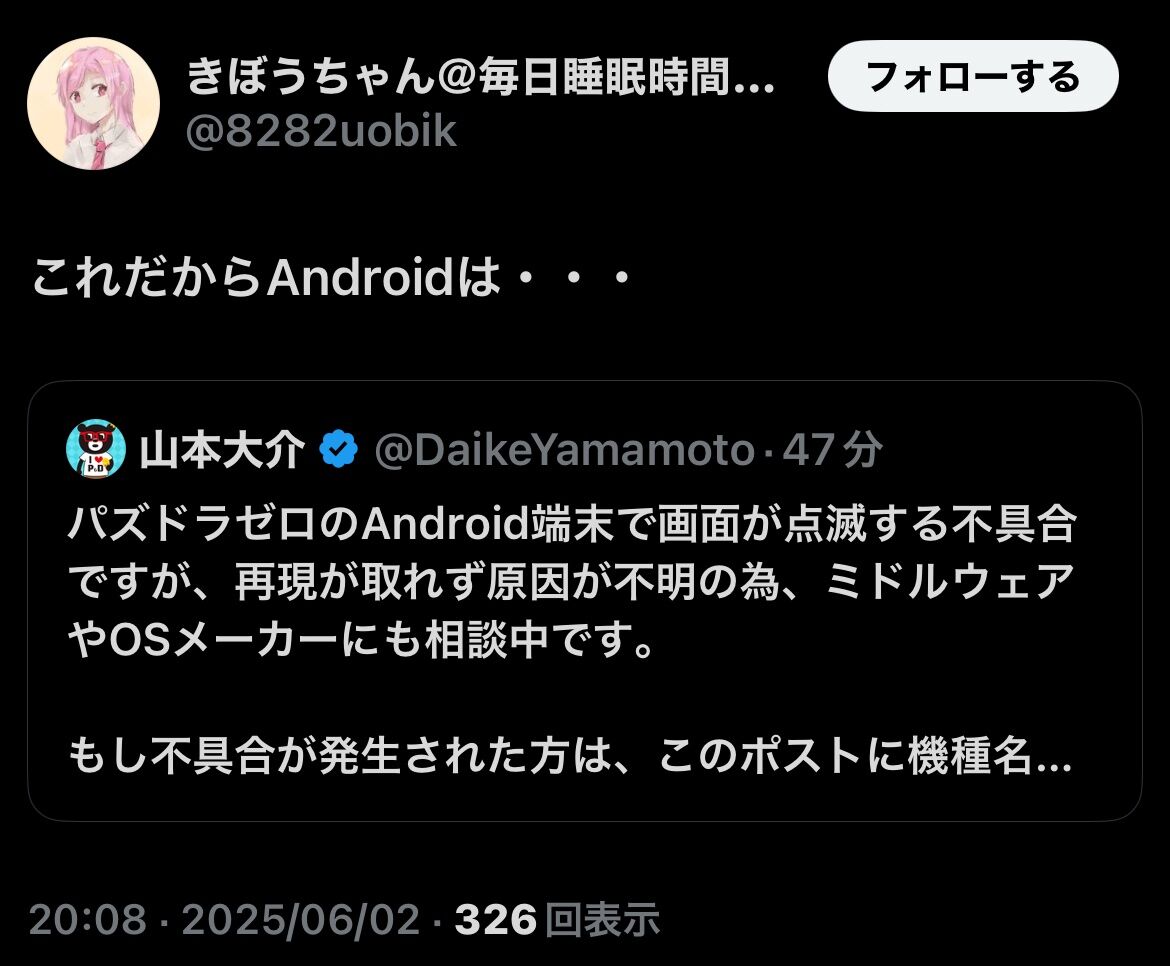Image resolution: width=1170 pixels, height=966 pixels.
Task: Click the これだからAndroidは tweet text
Action: click(x=333, y=277)
